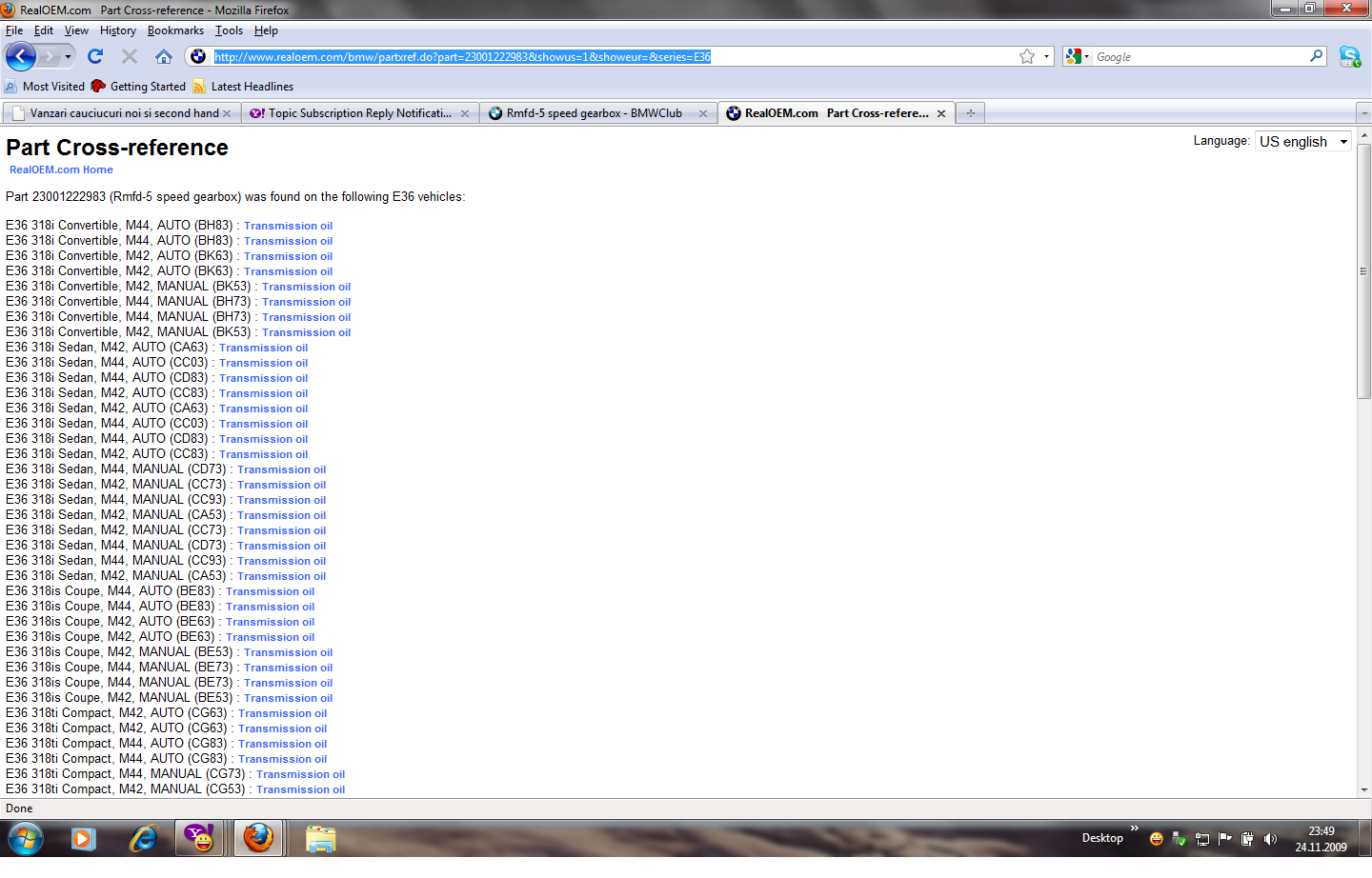Open Transmission oil link for 318ti Compact M42 MANUAL (CG53)
The width and height of the screenshot is (1372, 878).
(300, 789)
